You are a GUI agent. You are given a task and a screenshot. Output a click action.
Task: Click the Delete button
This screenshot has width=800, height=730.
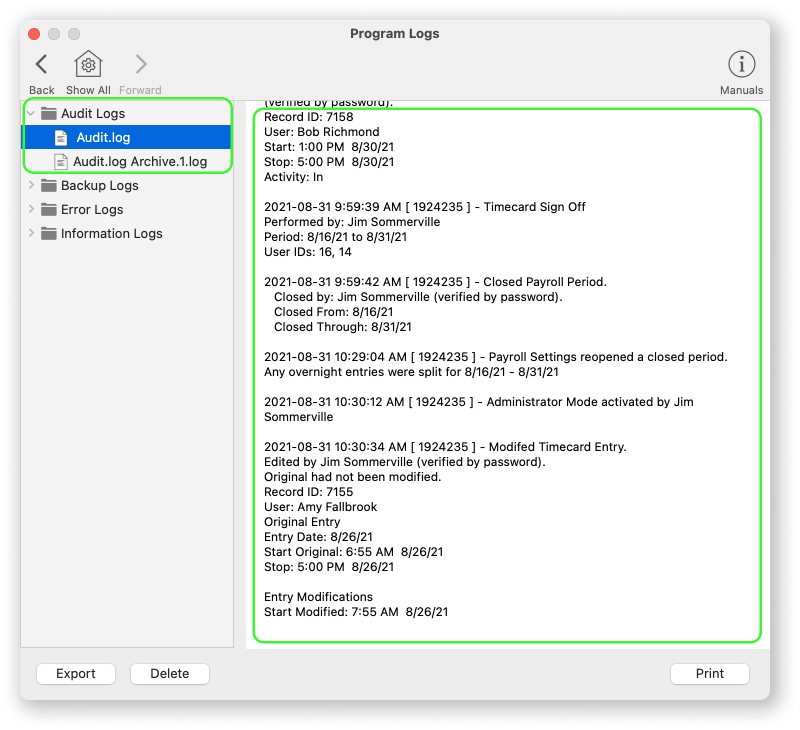[x=170, y=674]
